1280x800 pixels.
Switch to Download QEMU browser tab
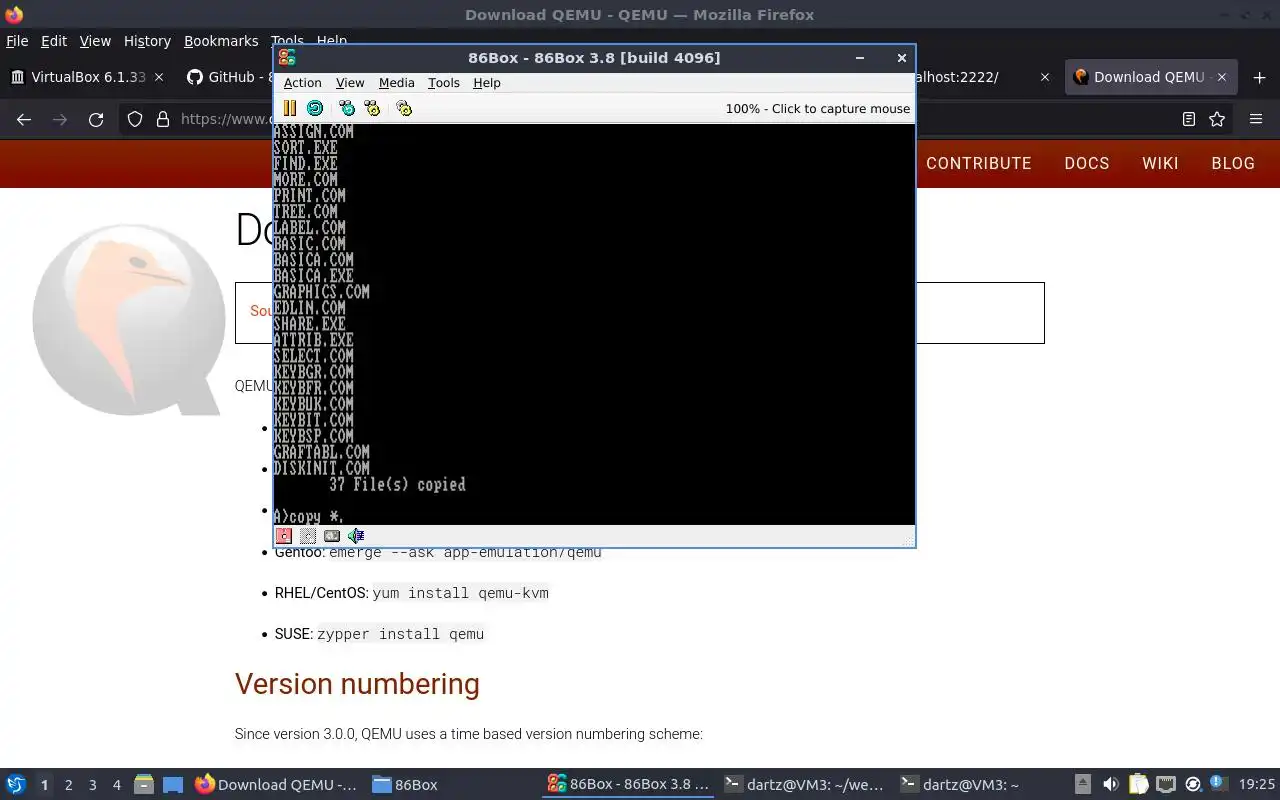point(1153,77)
